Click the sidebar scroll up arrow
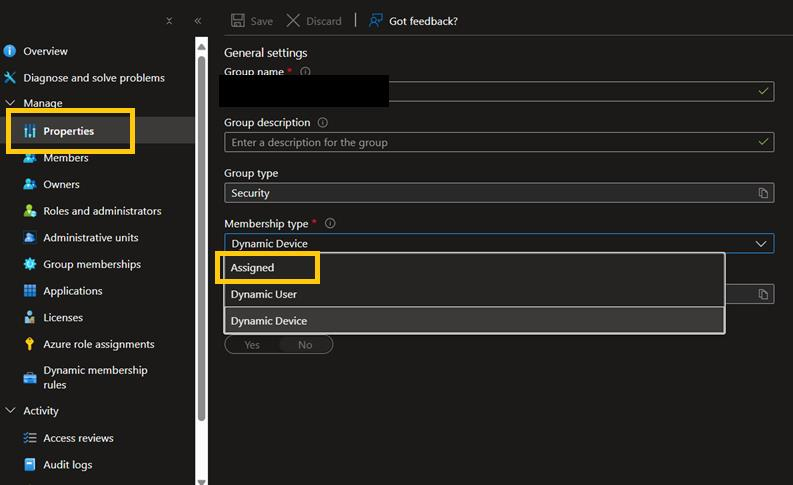Screen dimensions: 793x485 pos(201,47)
